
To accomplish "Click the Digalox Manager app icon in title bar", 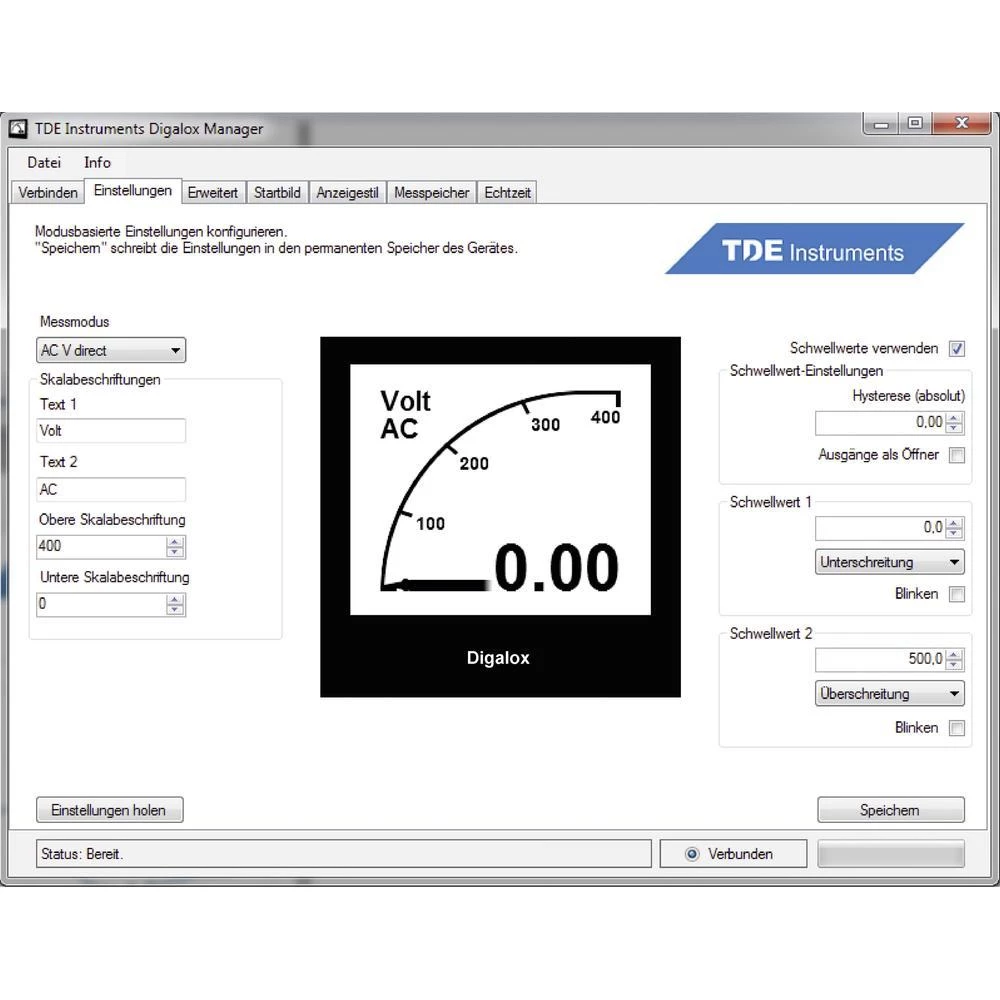I will (18, 129).
